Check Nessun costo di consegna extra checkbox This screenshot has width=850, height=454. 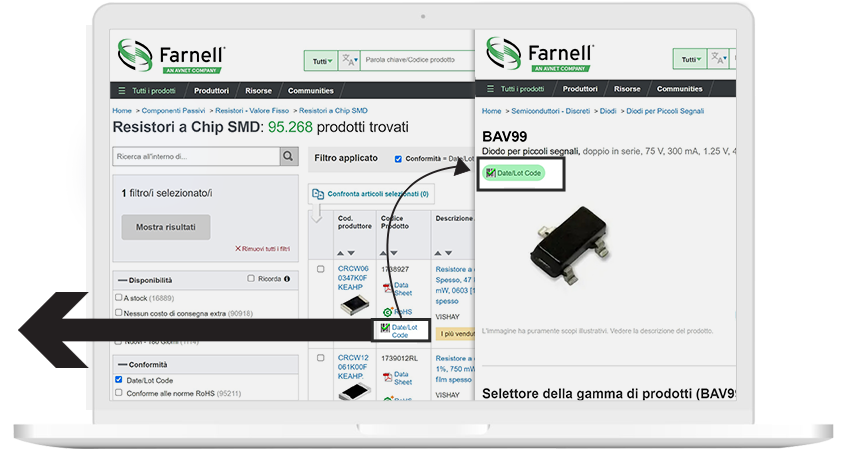(119, 312)
